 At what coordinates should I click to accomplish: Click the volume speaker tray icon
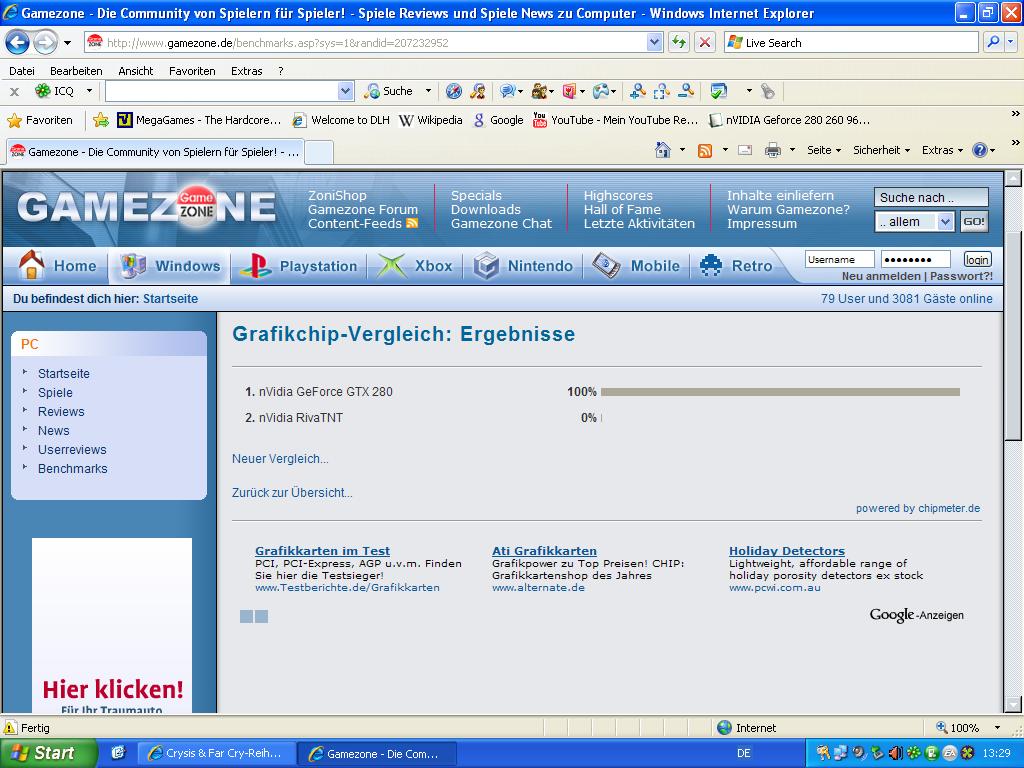pyautogui.click(x=895, y=753)
